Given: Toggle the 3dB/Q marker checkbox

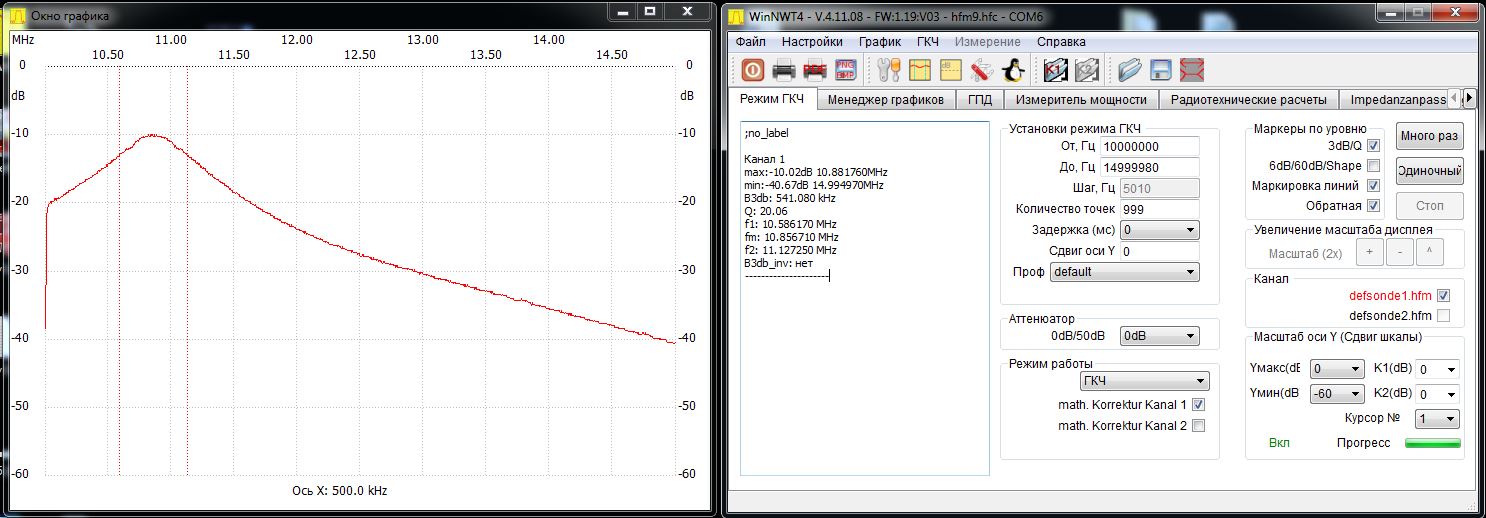Looking at the screenshot, I should (1373, 146).
